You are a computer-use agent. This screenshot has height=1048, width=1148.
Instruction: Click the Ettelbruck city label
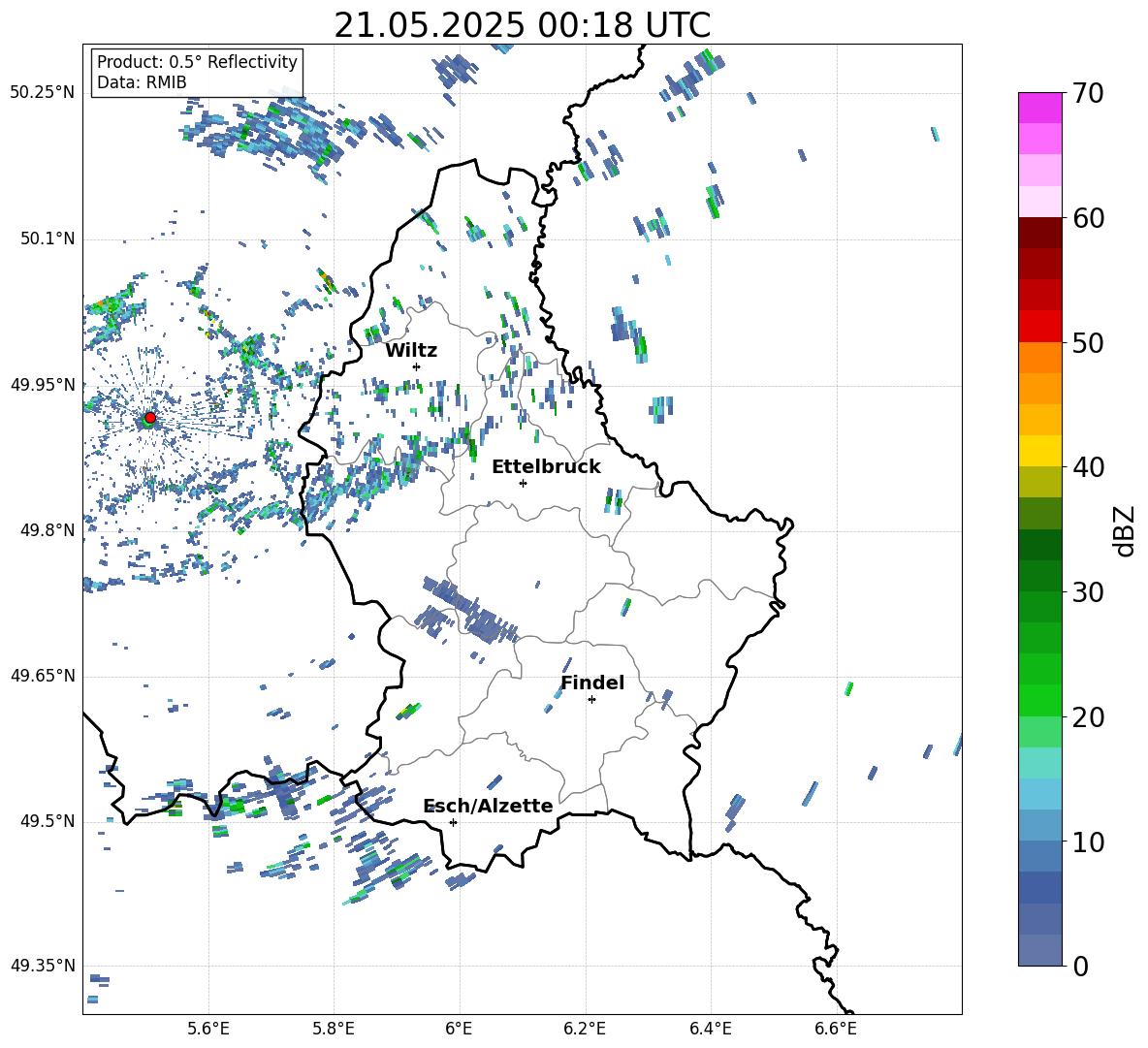click(546, 467)
